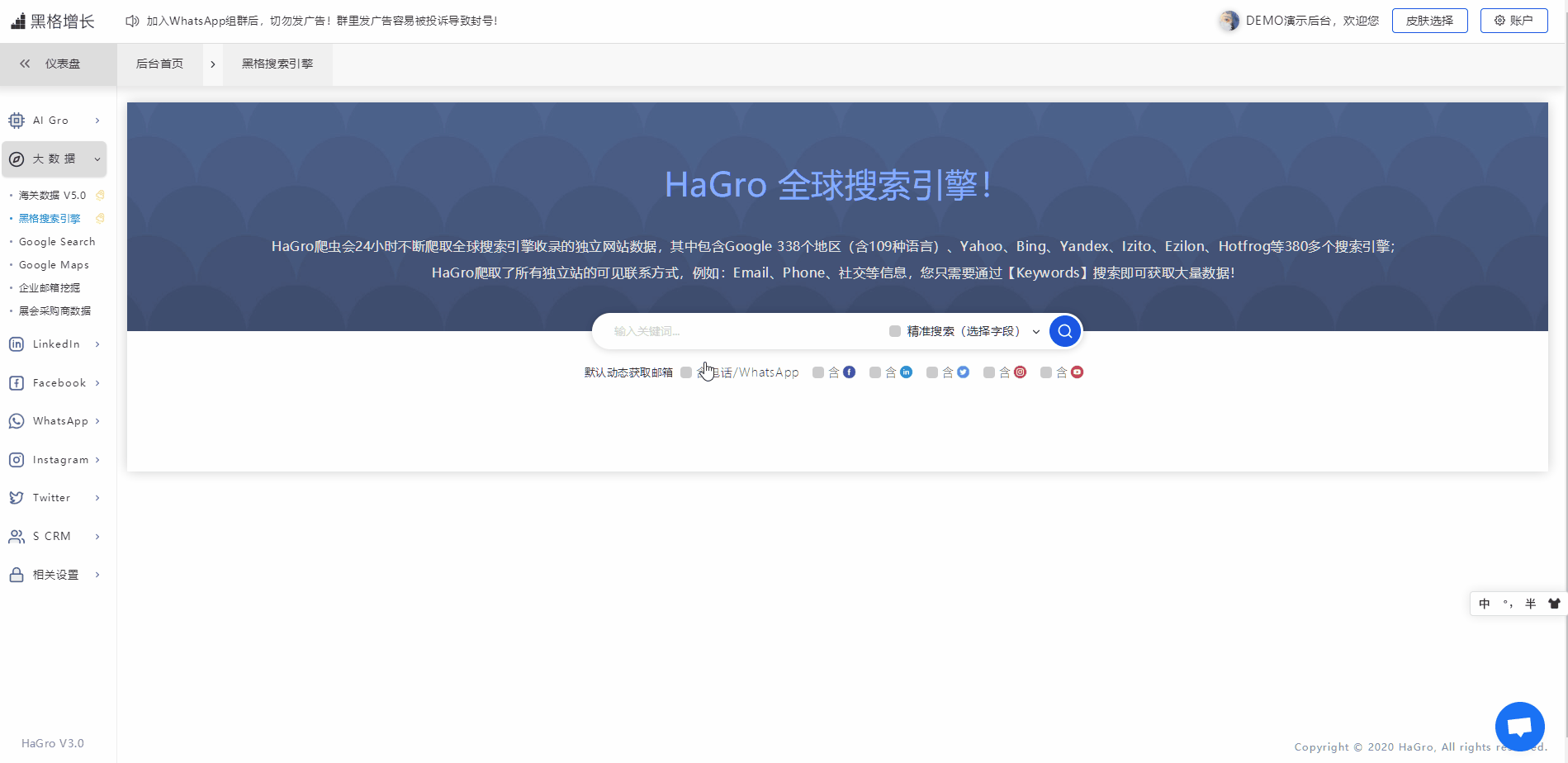Switch to the 后台首页 tab
The image size is (1568, 763).
tap(159, 64)
